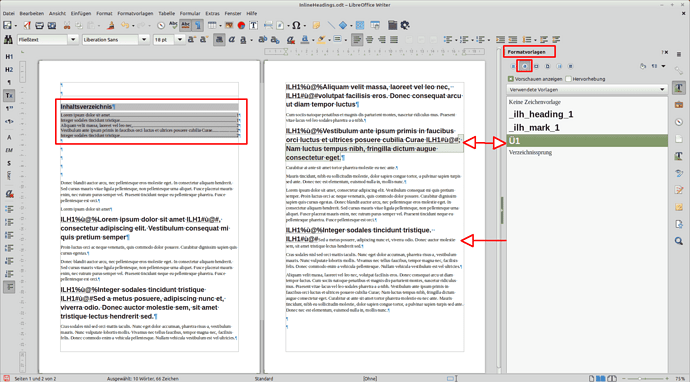This screenshot has height=382, width=690.
Task: Toggle book view in status bar
Action: click(x=612, y=378)
